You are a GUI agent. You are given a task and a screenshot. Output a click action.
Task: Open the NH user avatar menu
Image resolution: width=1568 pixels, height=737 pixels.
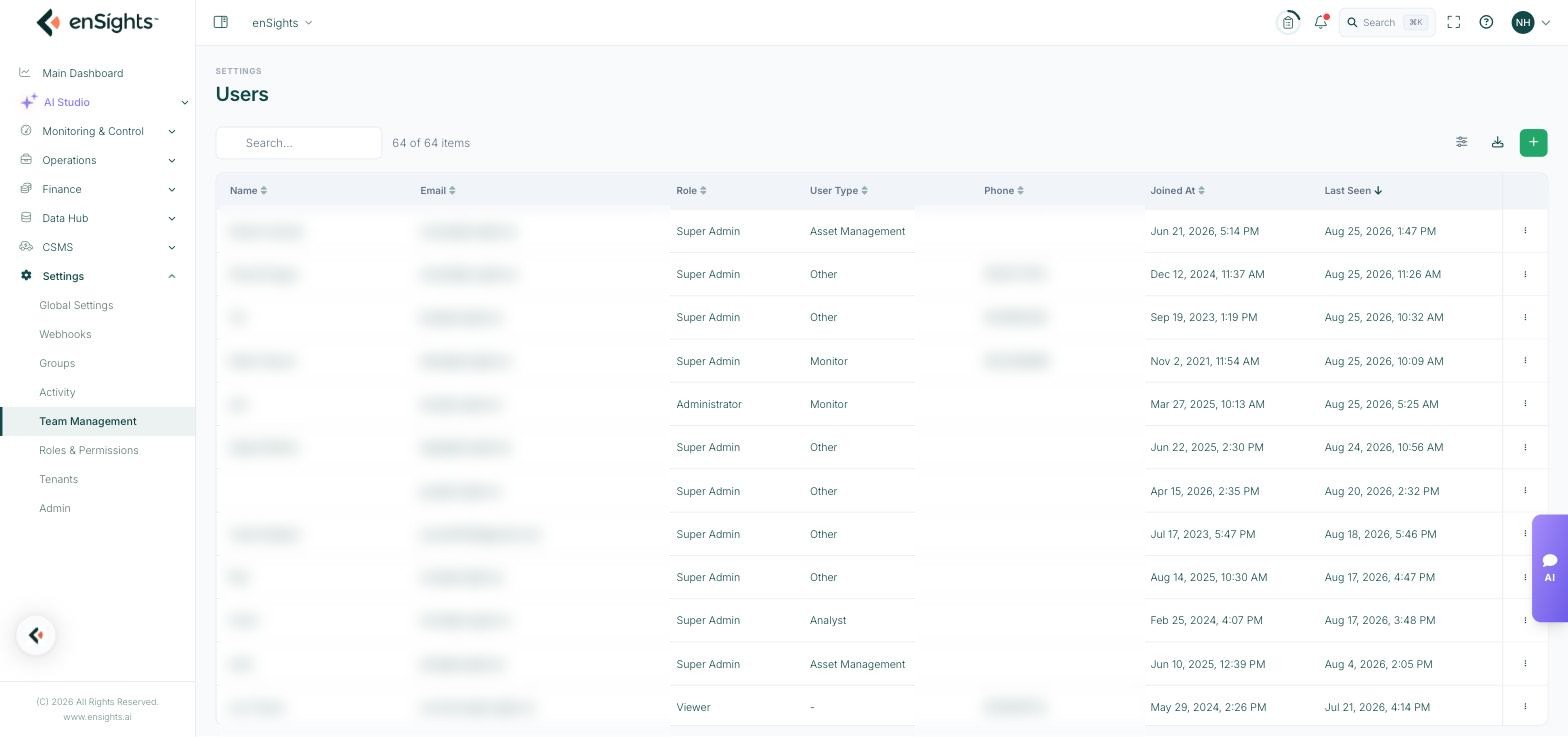coord(1531,22)
